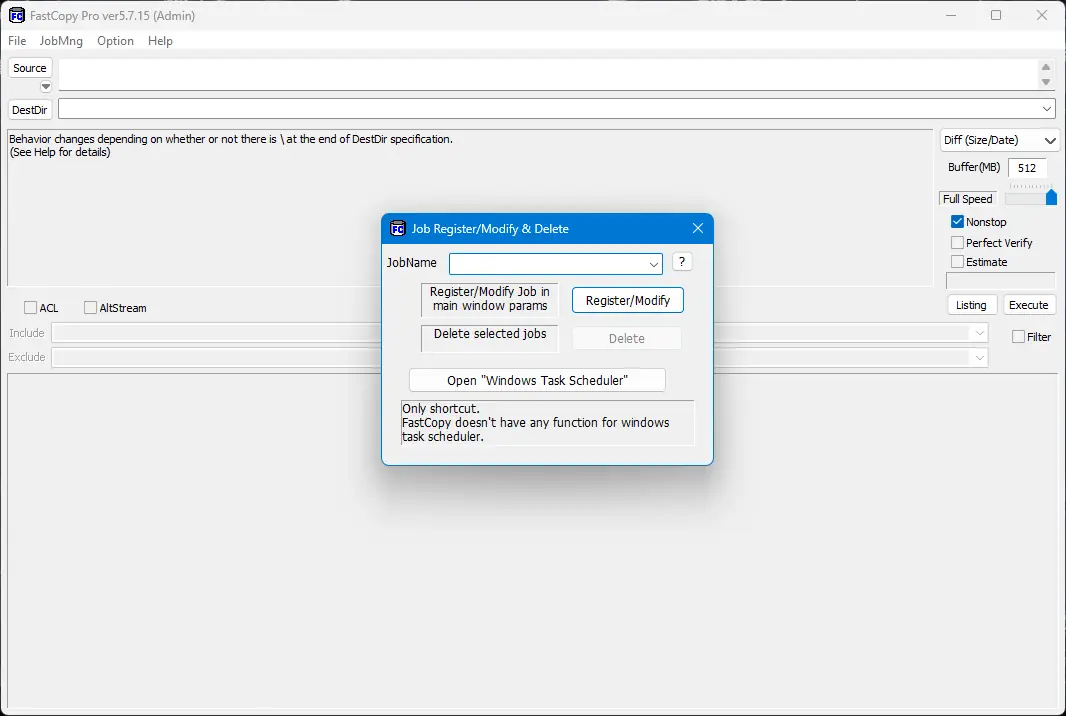Minimize the FastCopy Pro window

(x=951, y=15)
